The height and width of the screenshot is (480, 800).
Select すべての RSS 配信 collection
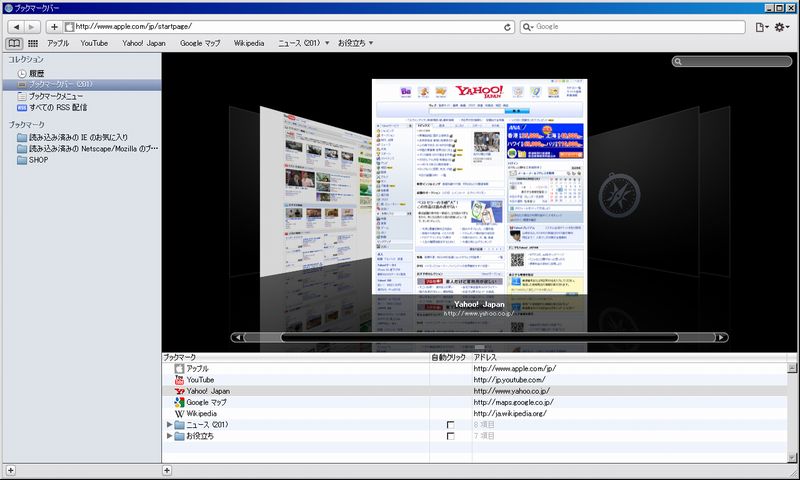(x=58, y=108)
